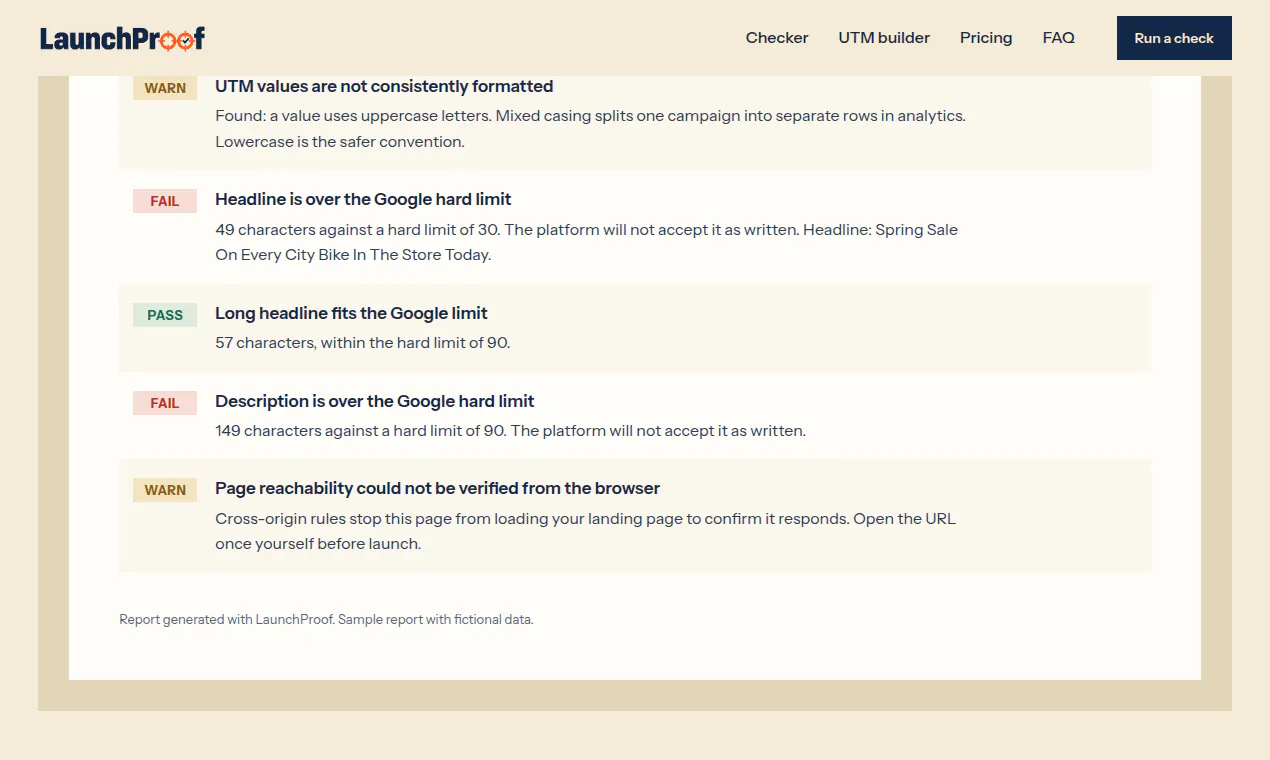This screenshot has height=760, width=1270.
Task: Select the Page reachability could not be verified title
Action: [437, 488]
